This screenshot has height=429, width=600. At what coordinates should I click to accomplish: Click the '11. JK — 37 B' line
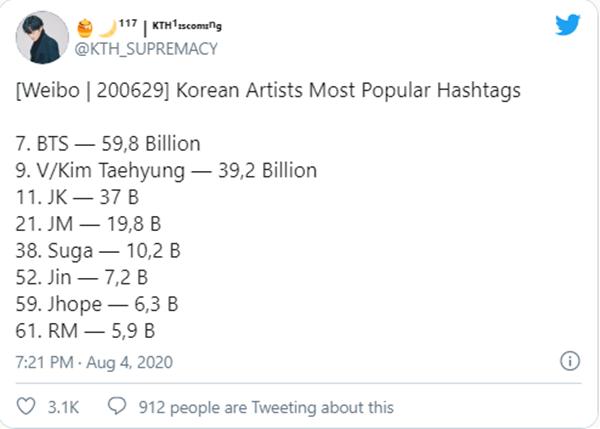click(x=70, y=198)
